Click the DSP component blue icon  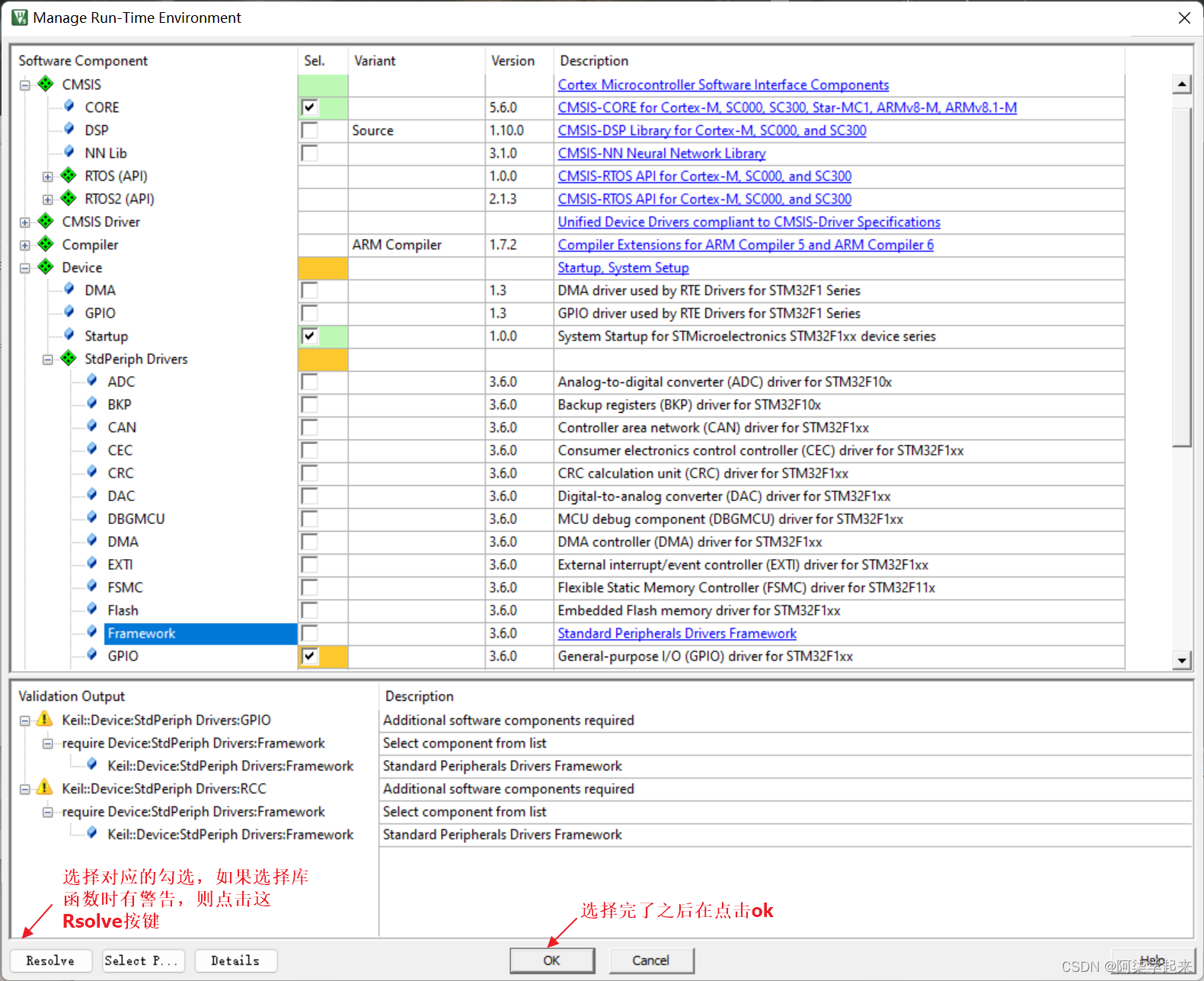[69, 129]
